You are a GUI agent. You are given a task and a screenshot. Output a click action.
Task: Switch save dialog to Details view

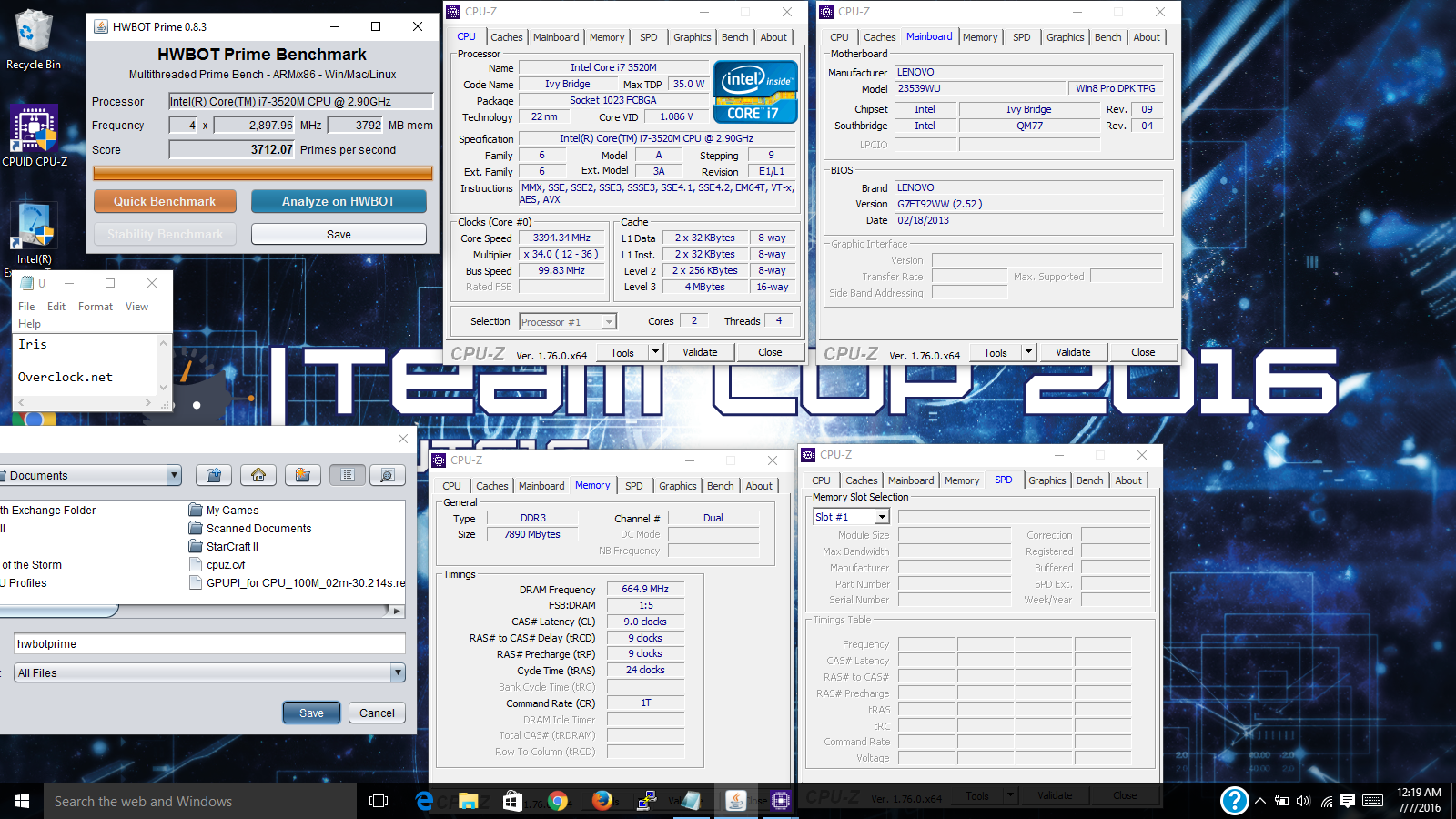click(387, 475)
